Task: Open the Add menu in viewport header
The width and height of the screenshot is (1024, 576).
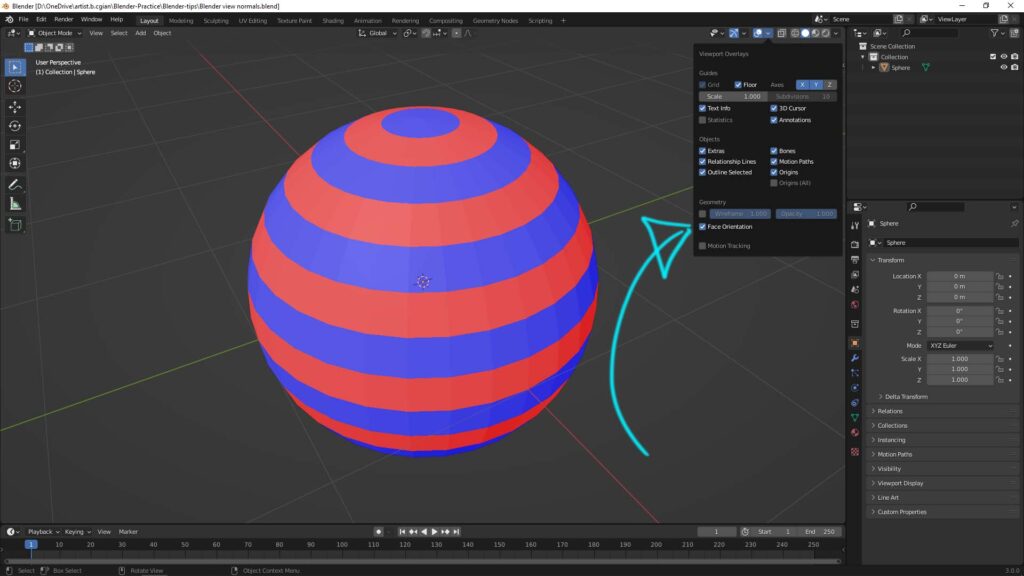Action: (x=140, y=33)
